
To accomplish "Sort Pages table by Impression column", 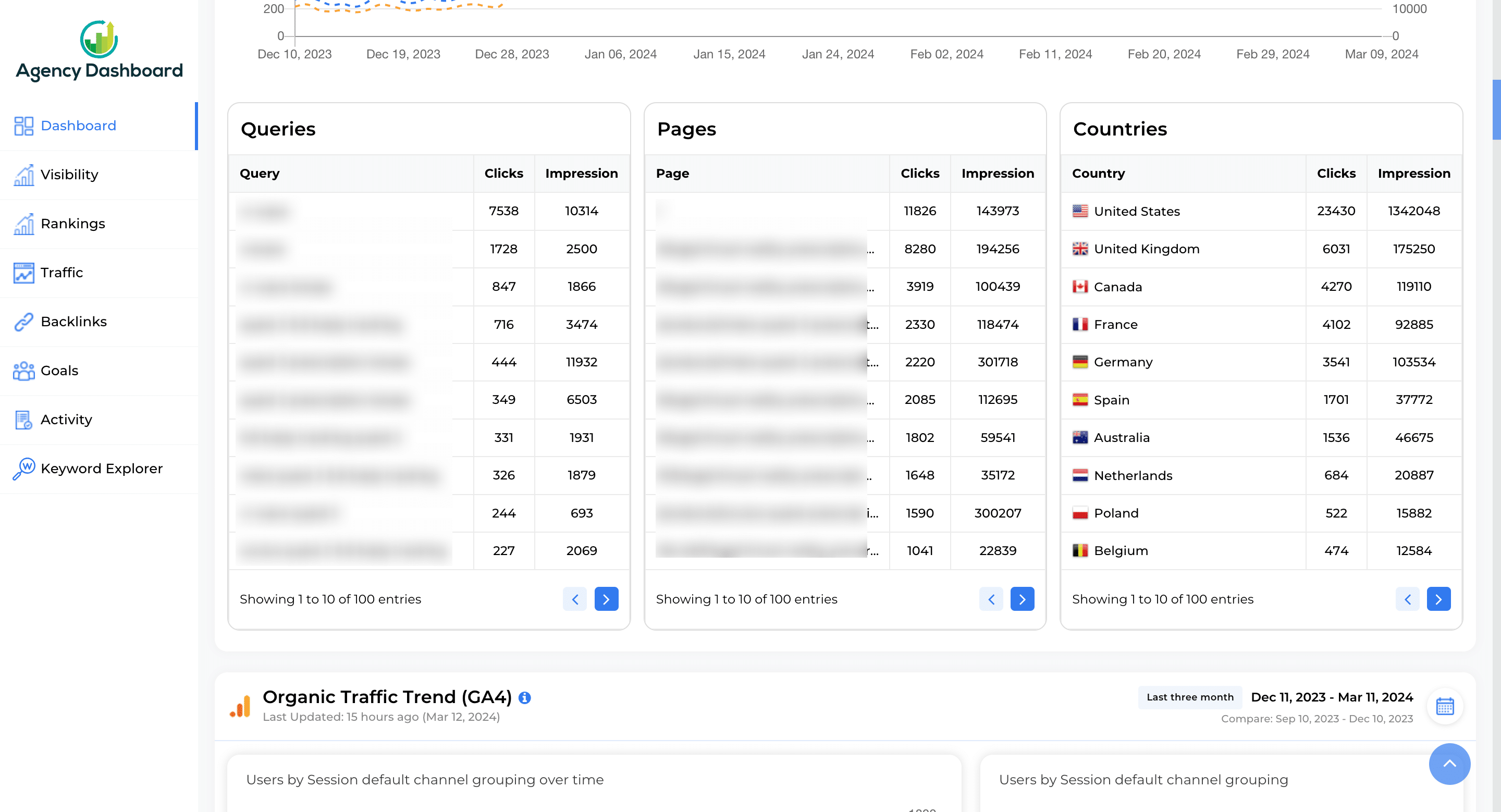I will click(998, 174).
